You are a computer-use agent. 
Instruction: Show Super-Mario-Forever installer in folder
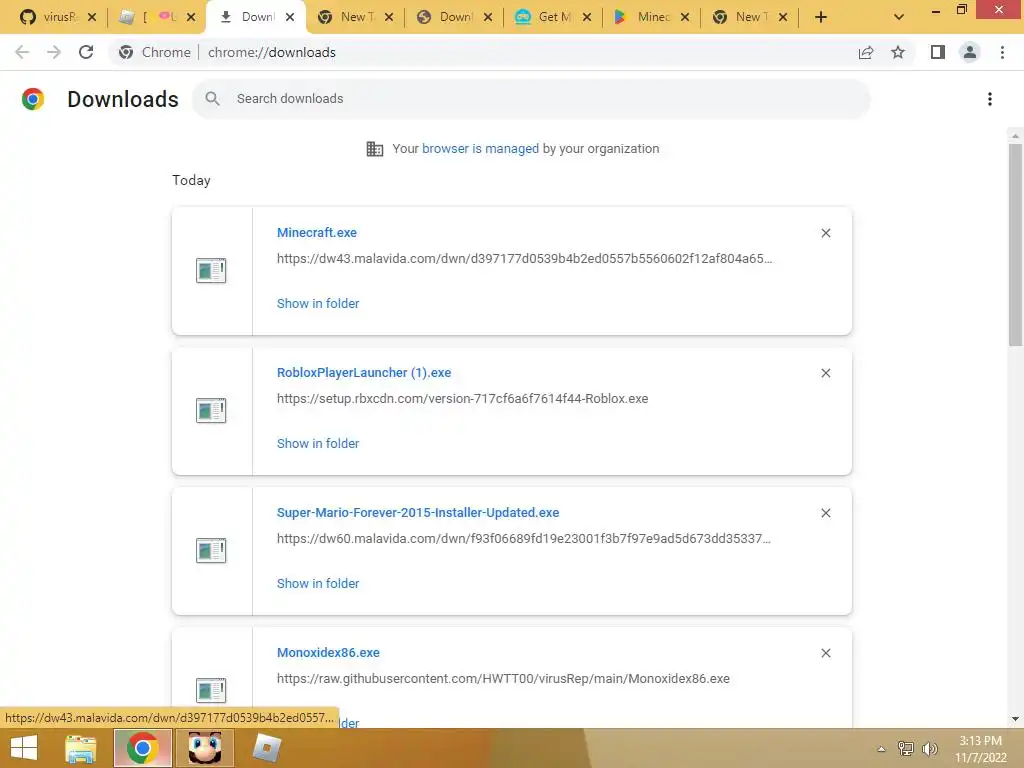click(x=318, y=584)
